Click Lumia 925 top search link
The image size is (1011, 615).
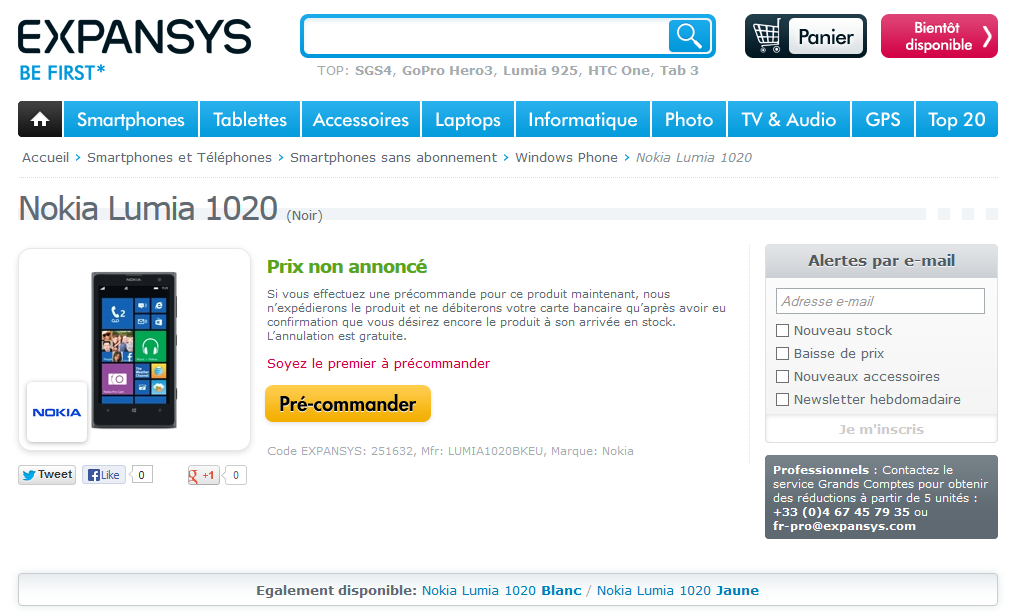tap(540, 71)
